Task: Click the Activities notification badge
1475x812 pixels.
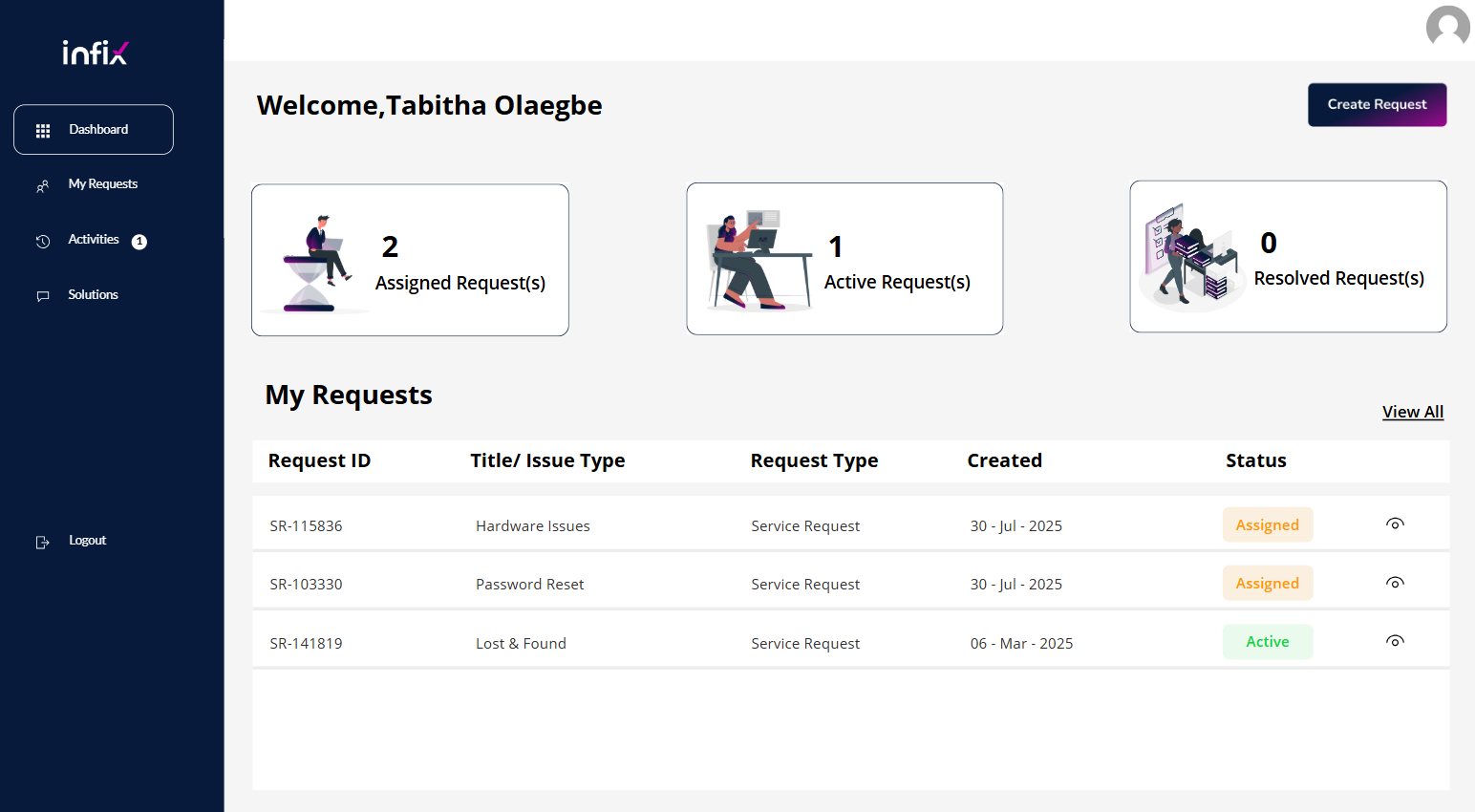Action: pos(139,242)
